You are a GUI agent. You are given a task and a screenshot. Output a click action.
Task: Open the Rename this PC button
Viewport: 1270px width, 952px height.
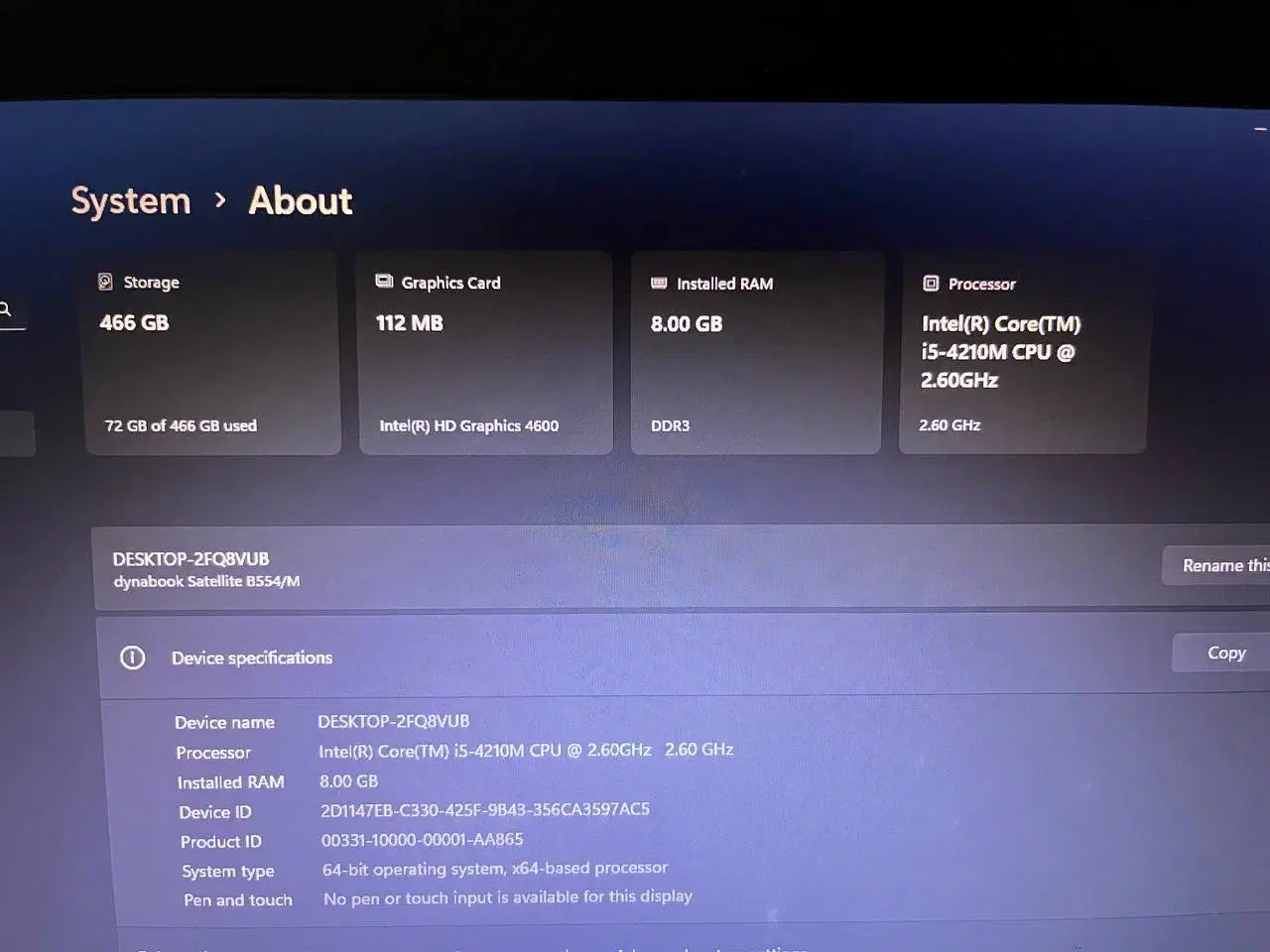tap(1216, 565)
